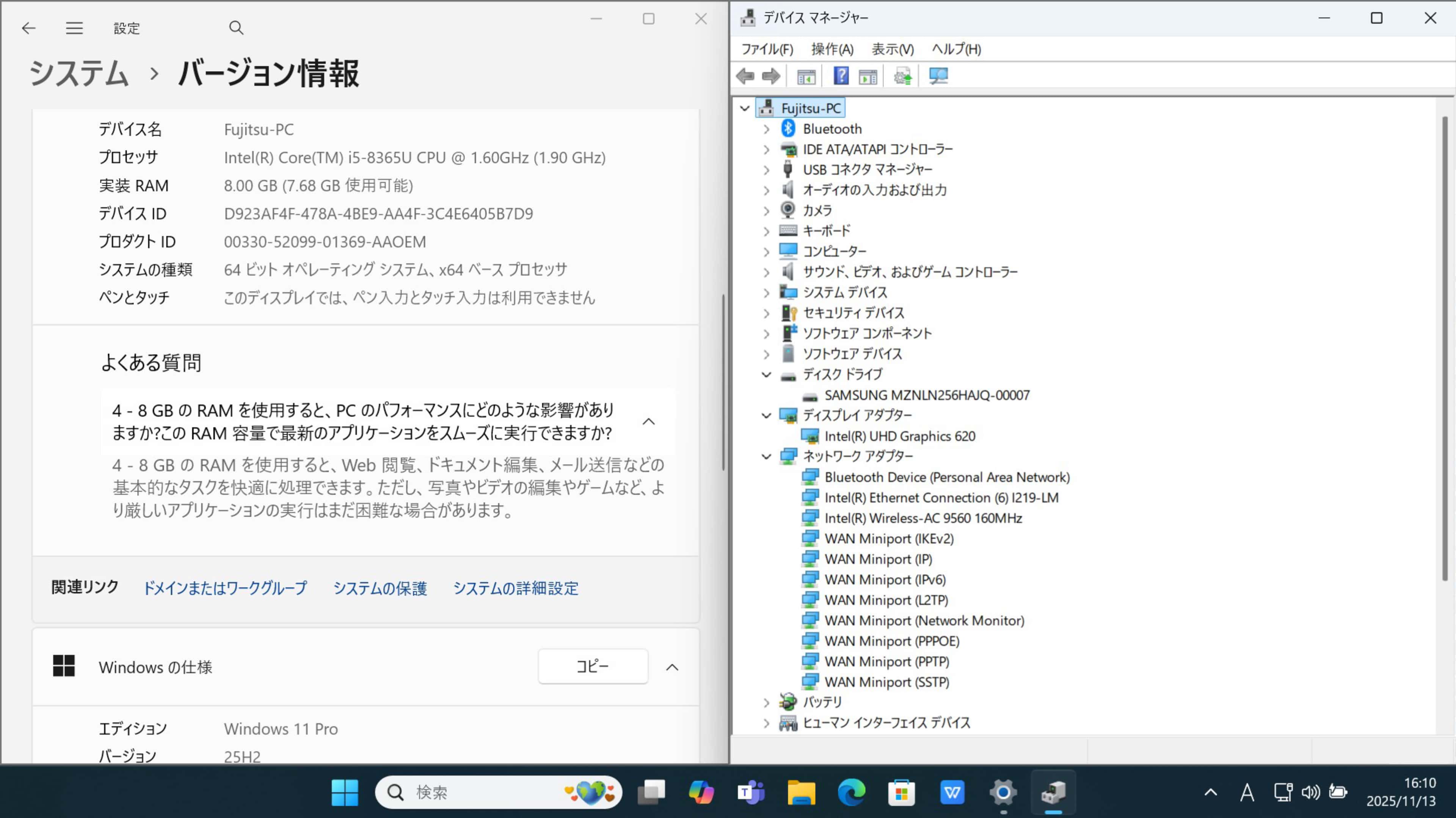Collapse the ネットワーク アダプター tree node

766,456
